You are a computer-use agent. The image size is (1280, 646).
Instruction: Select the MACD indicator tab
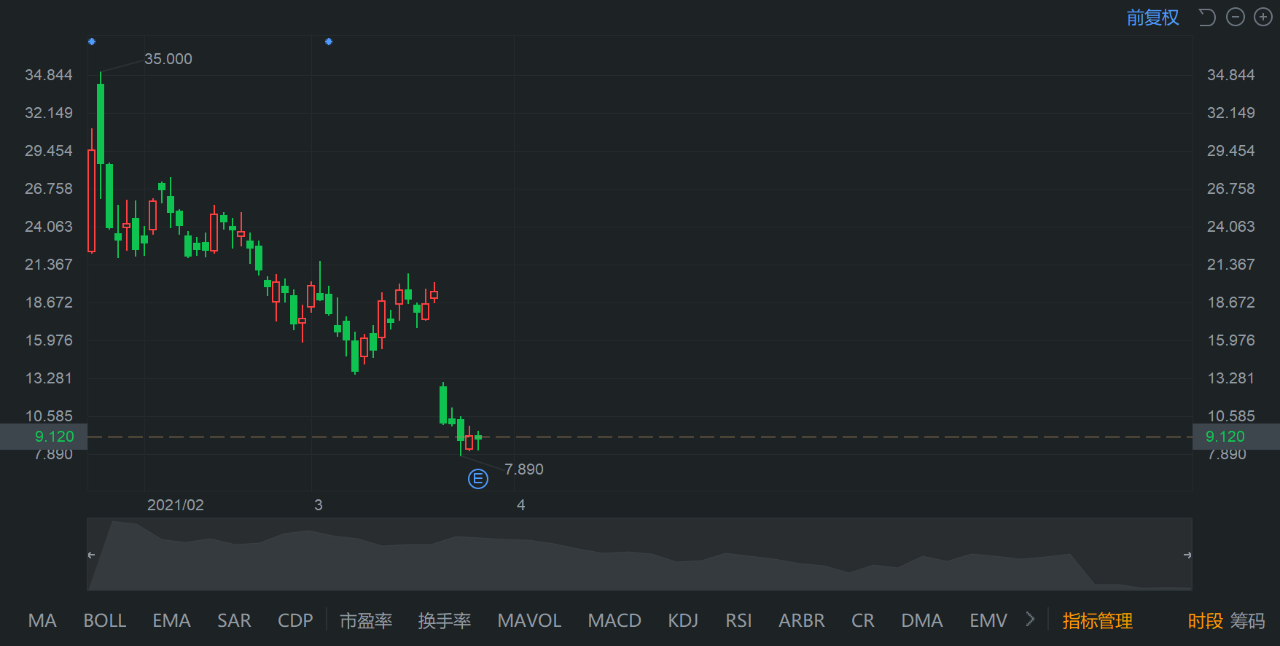click(614, 621)
